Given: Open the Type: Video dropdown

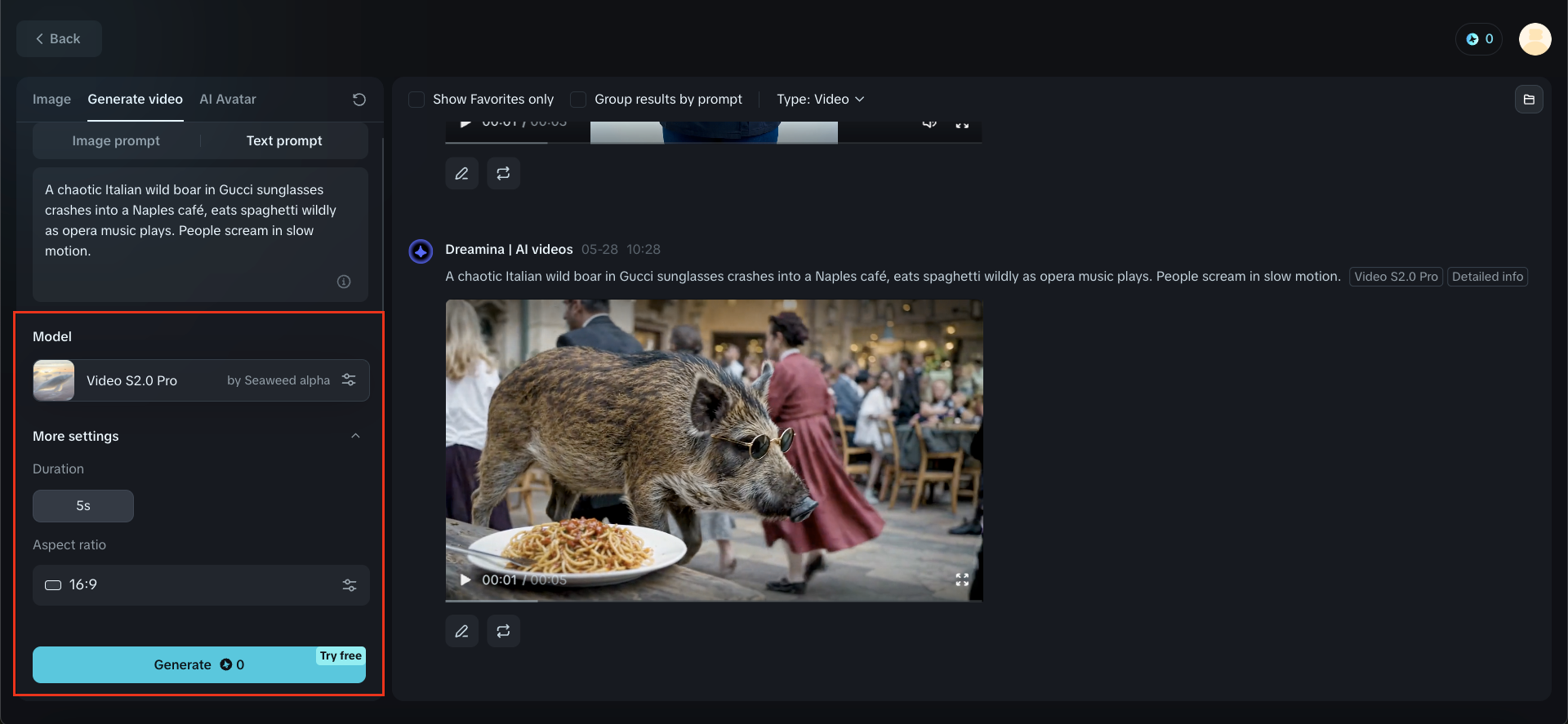Looking at the screenshot, I should pos(820,99).
